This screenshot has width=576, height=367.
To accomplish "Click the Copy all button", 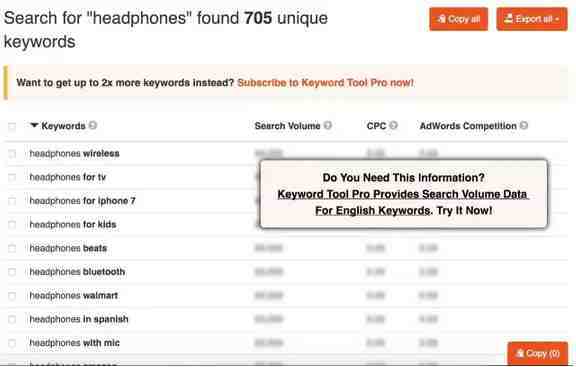I will 458,19.
